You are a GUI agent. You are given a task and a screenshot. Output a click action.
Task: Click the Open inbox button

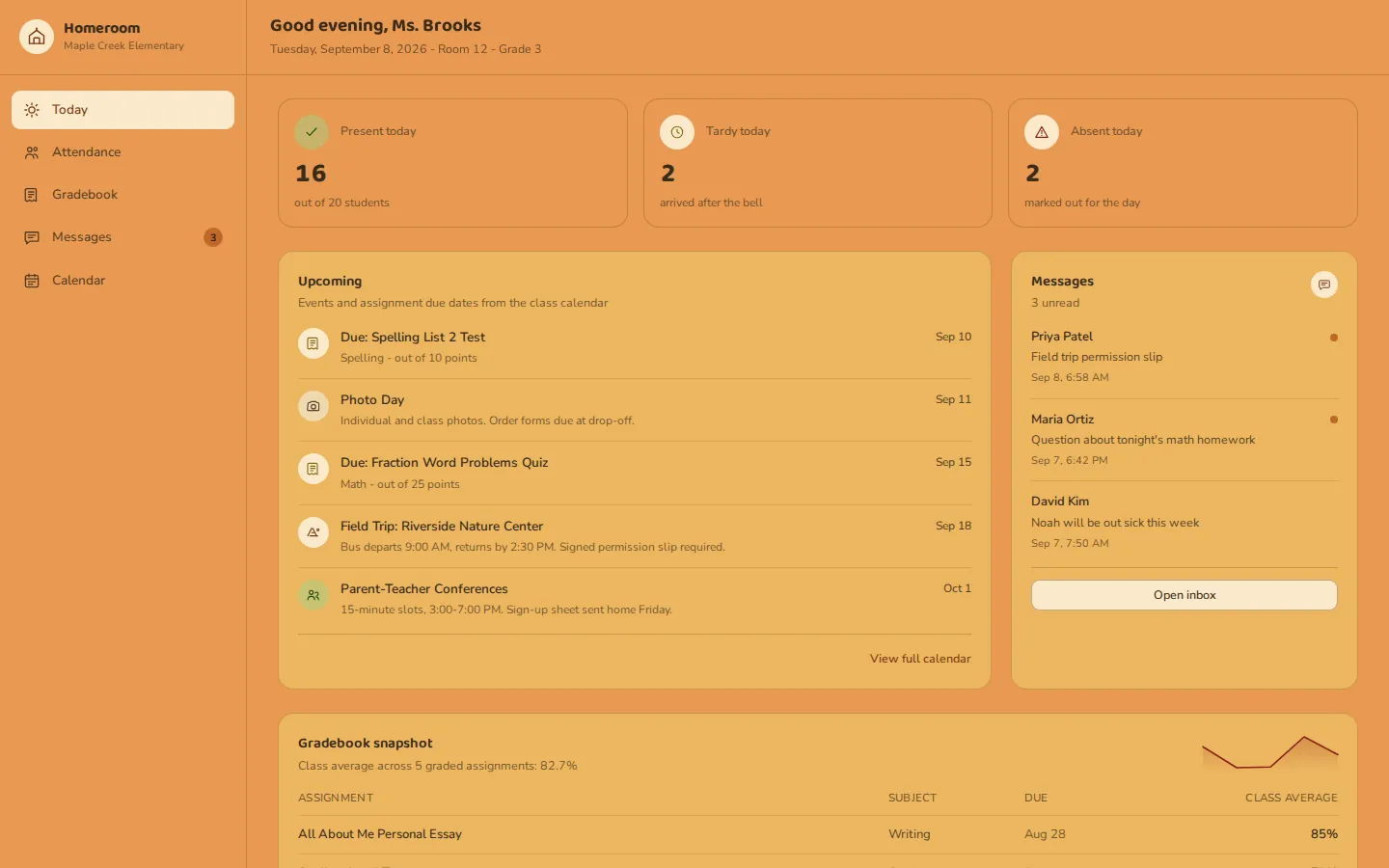[x=1185, y=595]
